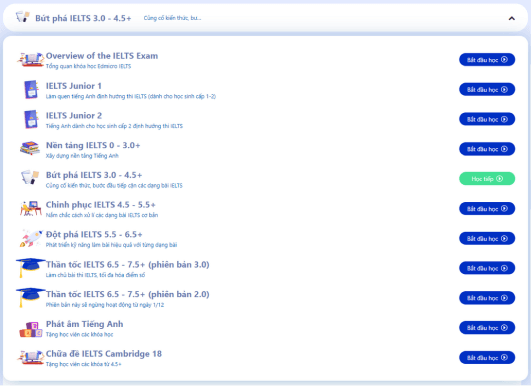Viewport: 531px width, 386px height.
Task: Open Thần tốc IELTS phiên bản 2.0 title
Action: tap(128, 294)
